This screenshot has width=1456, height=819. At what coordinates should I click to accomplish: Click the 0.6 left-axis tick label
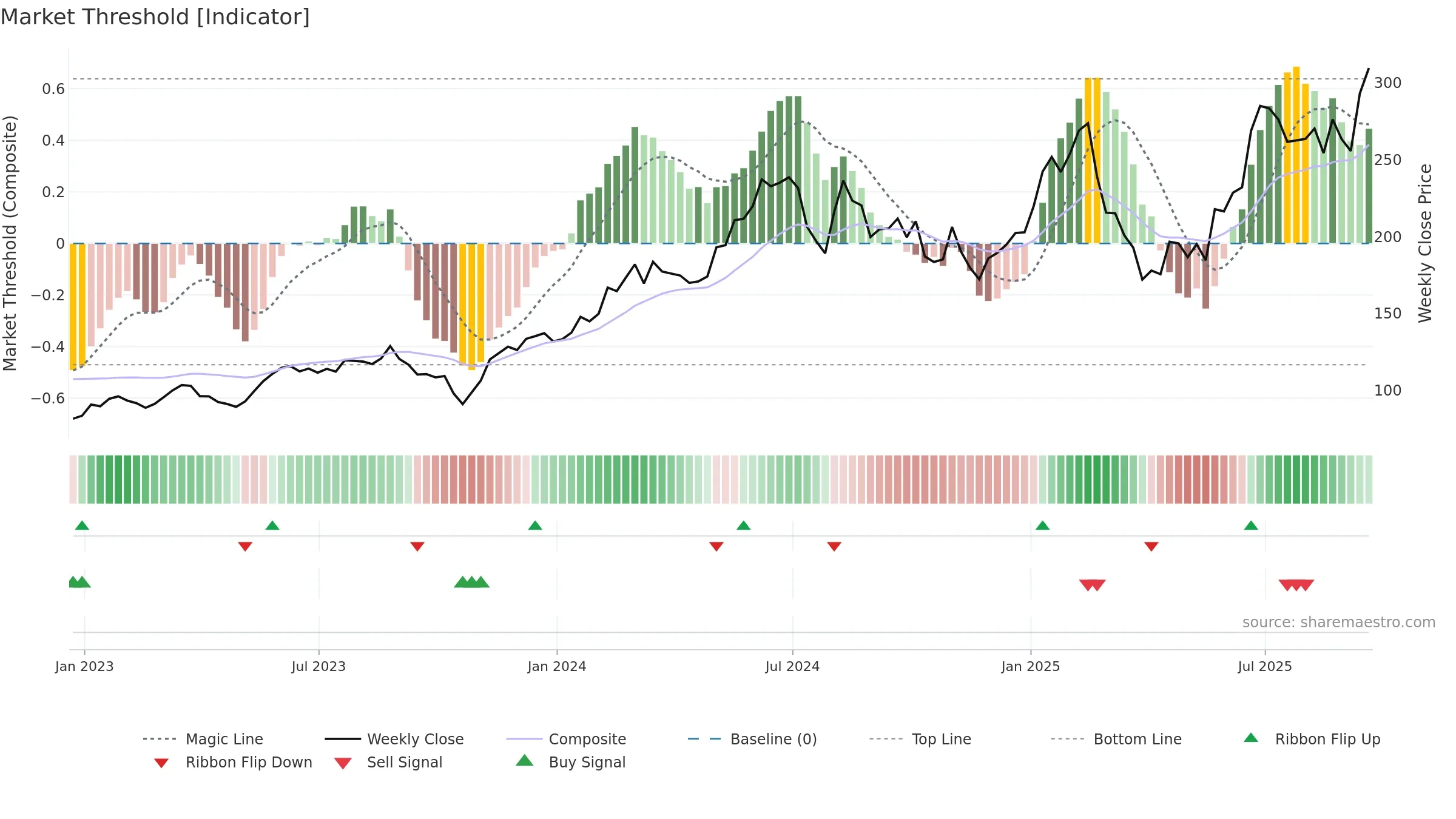click(53, 89)
